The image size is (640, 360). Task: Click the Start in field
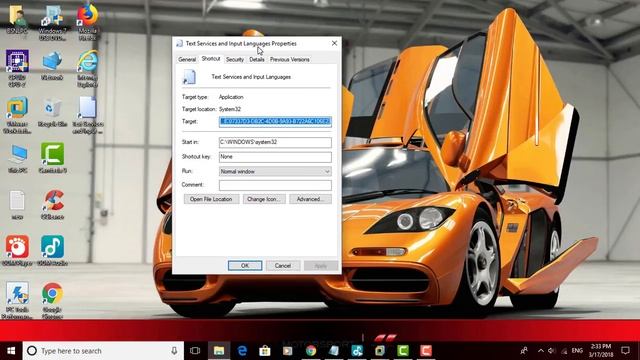pos(275,142)
